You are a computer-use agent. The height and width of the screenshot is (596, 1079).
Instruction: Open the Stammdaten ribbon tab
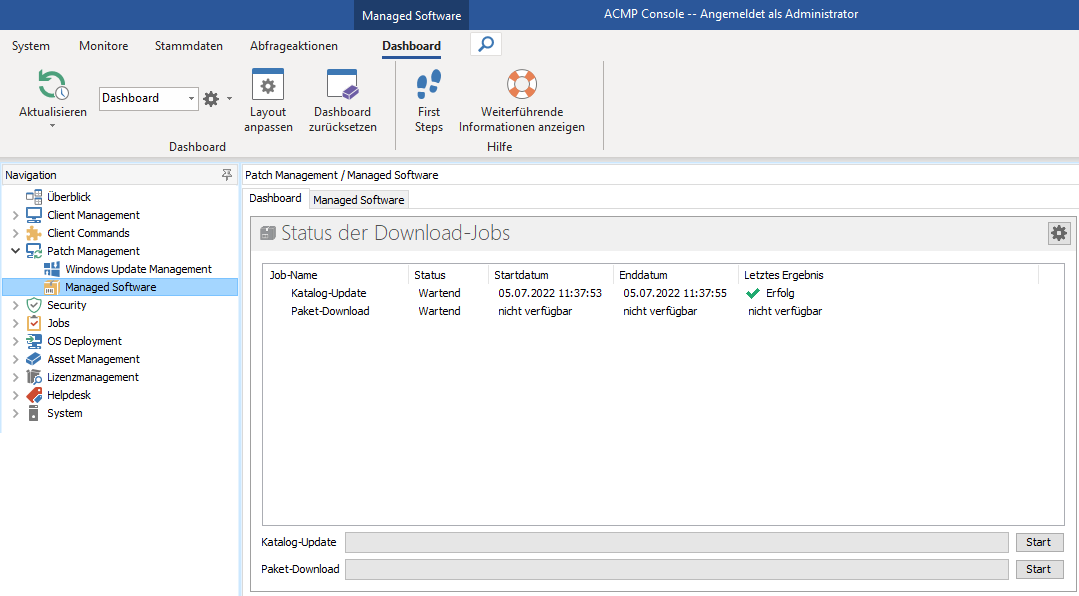click(x=188, y=45)
